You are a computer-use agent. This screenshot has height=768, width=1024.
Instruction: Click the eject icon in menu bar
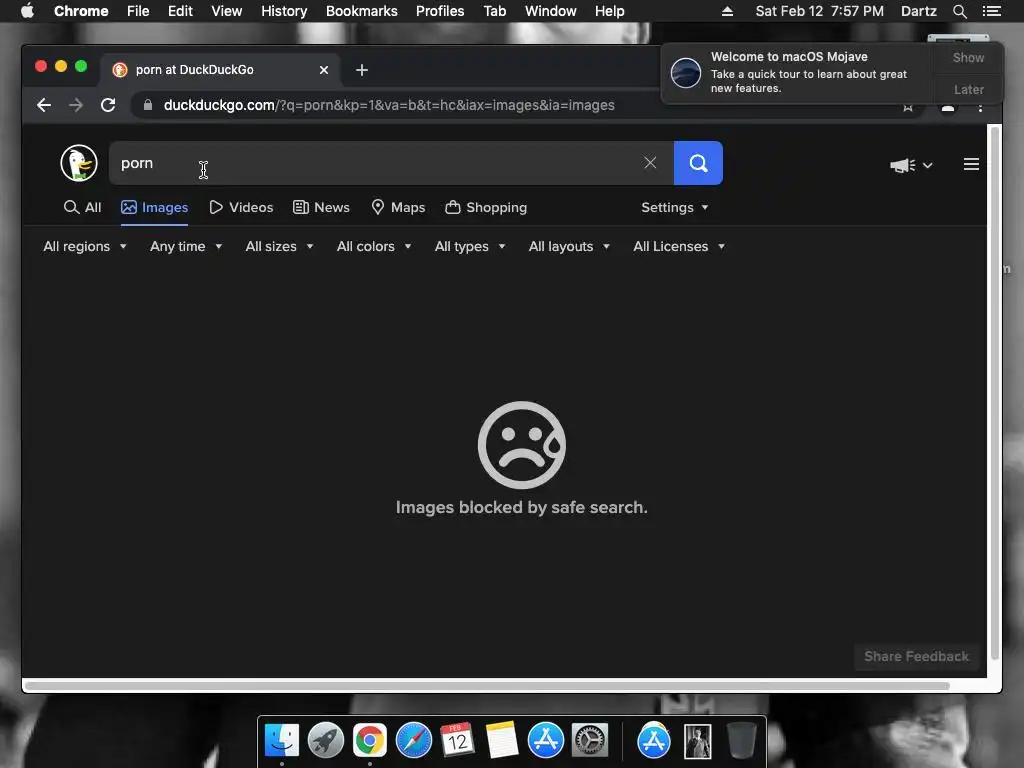point(727,11)
